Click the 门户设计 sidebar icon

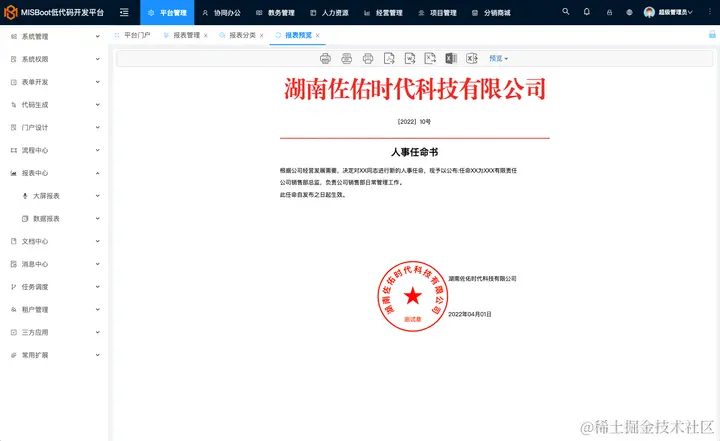coord(14,127)
